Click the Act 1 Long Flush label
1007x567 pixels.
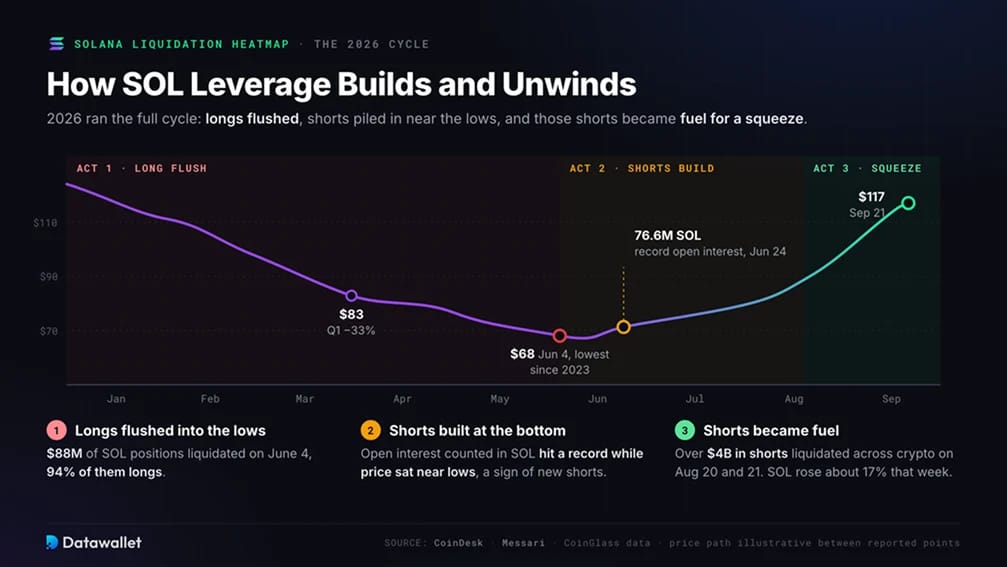point(141,168)
